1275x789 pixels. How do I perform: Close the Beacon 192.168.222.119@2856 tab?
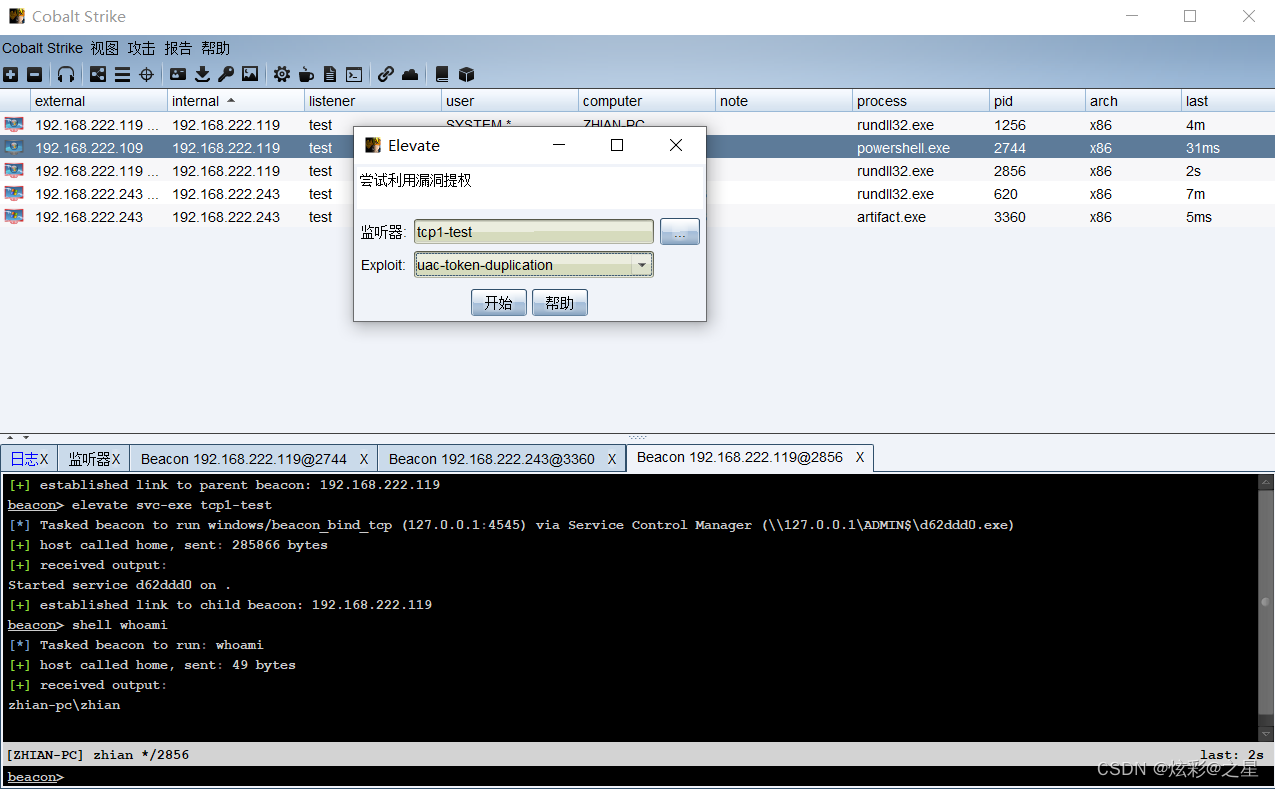click(x=860, y=458)
